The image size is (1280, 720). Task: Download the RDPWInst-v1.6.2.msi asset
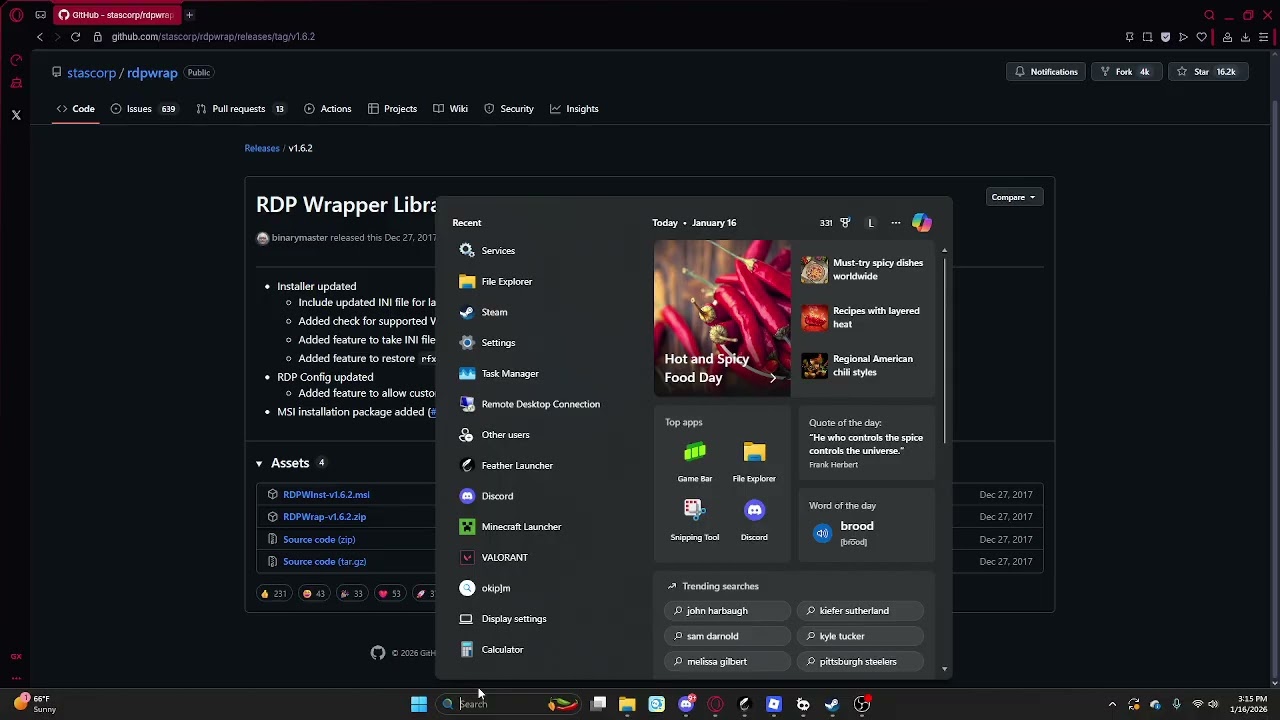pyautogui.click(x=326, y=495)
